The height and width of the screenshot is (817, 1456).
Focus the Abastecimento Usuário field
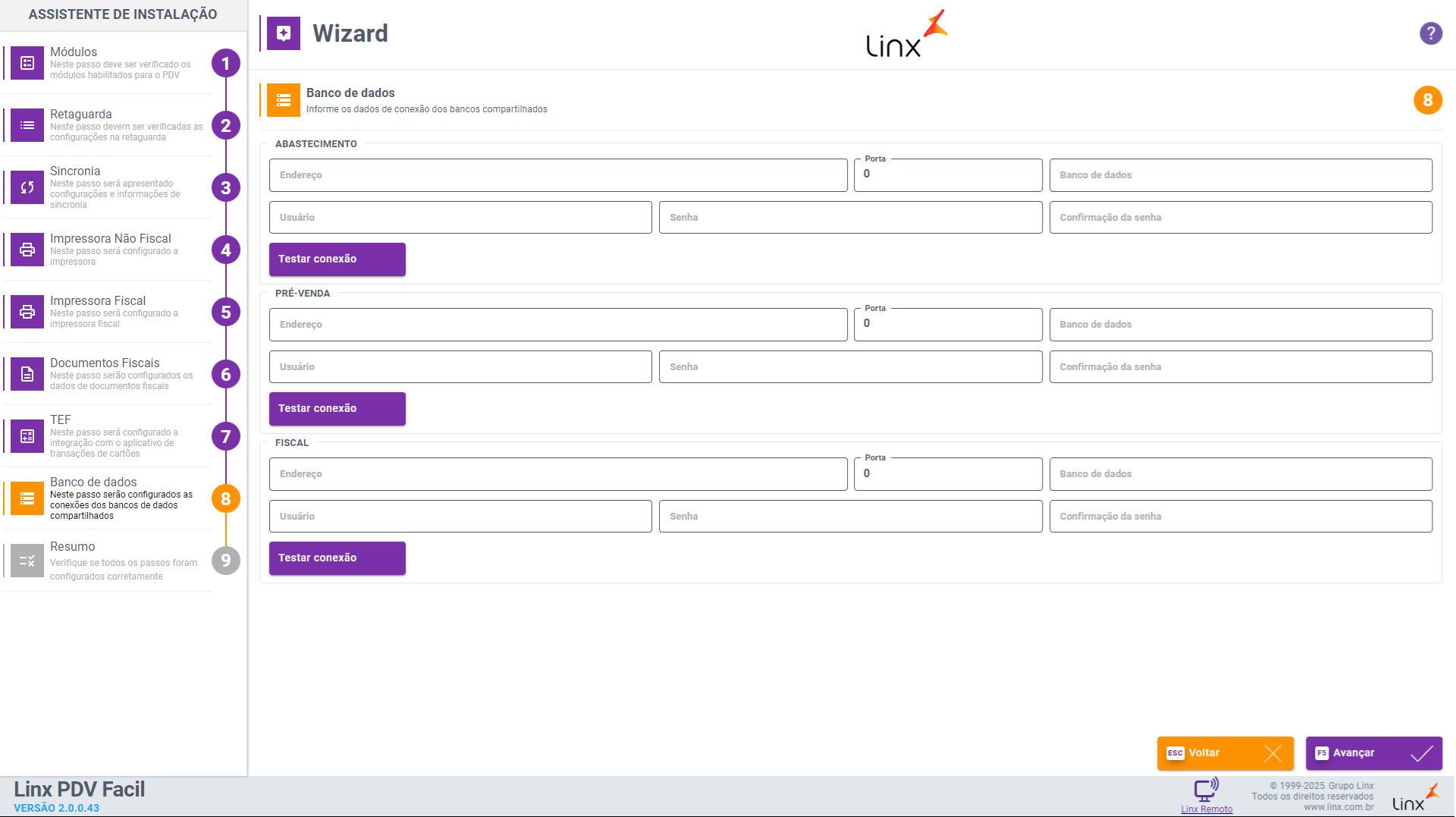pyautogui.click(x=460, y=218)
